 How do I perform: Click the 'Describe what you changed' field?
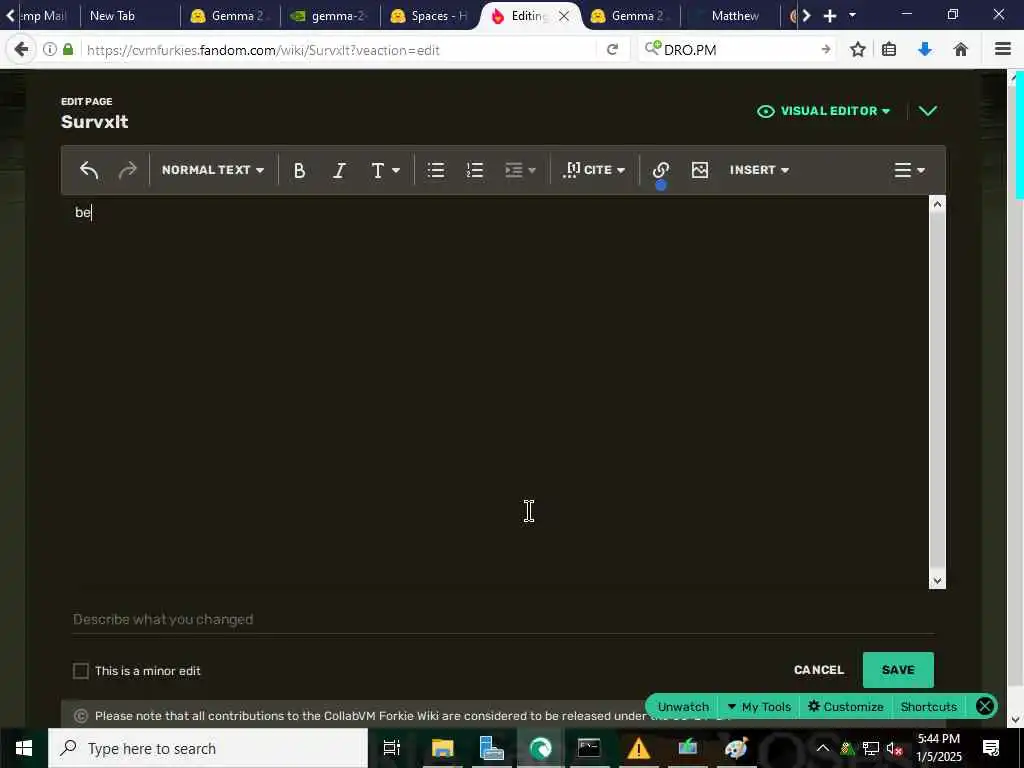coord(503,619)
